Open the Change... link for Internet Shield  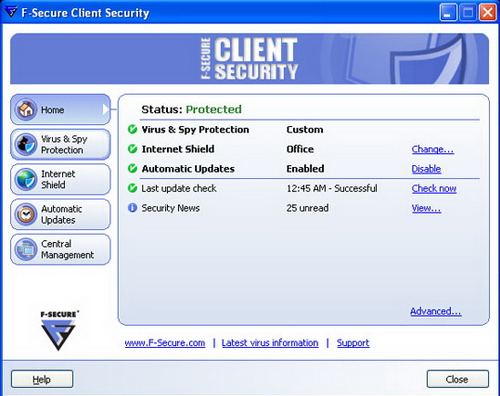tap(433, 149)
